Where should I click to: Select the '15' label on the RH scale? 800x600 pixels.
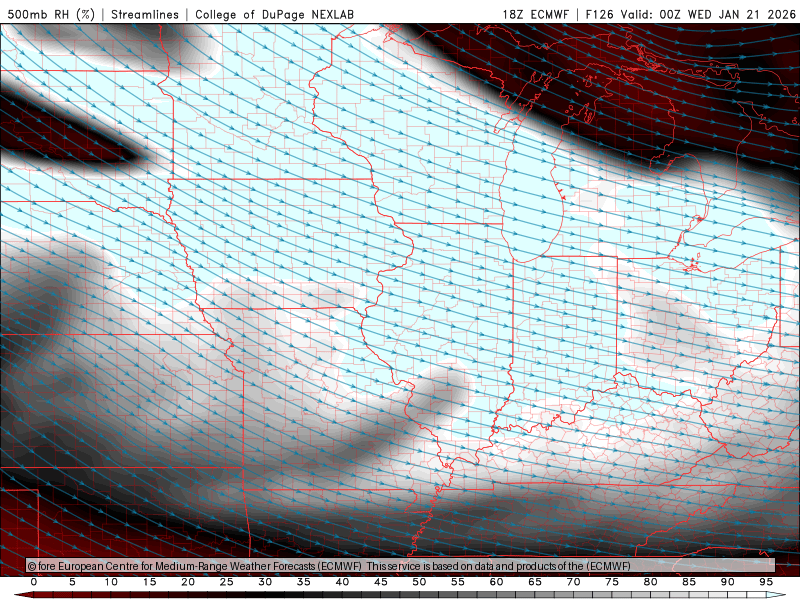[x=149, y=582]
